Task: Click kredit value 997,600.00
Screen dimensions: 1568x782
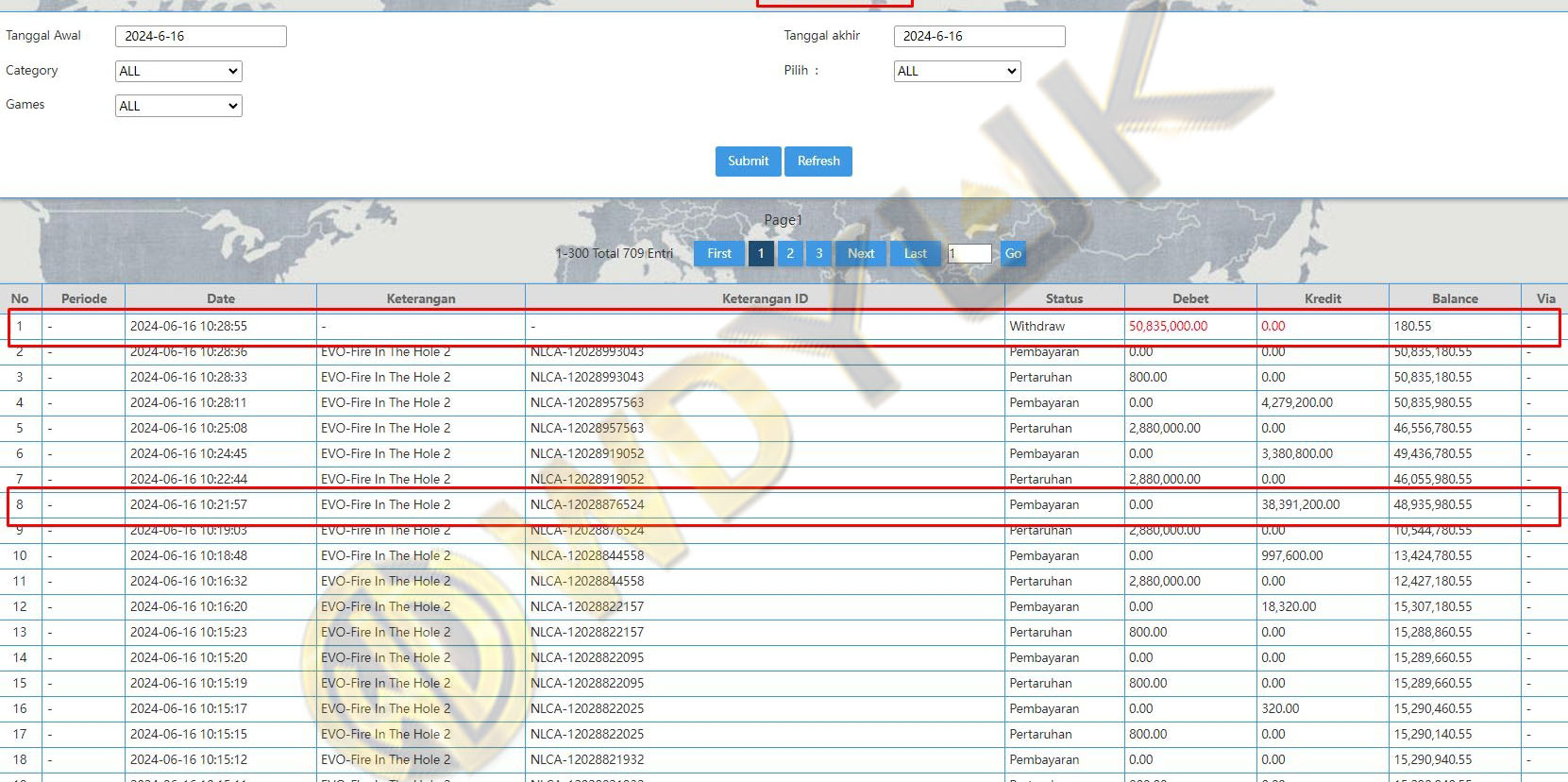Action: pyautogui.click(x=1292, y=555)
